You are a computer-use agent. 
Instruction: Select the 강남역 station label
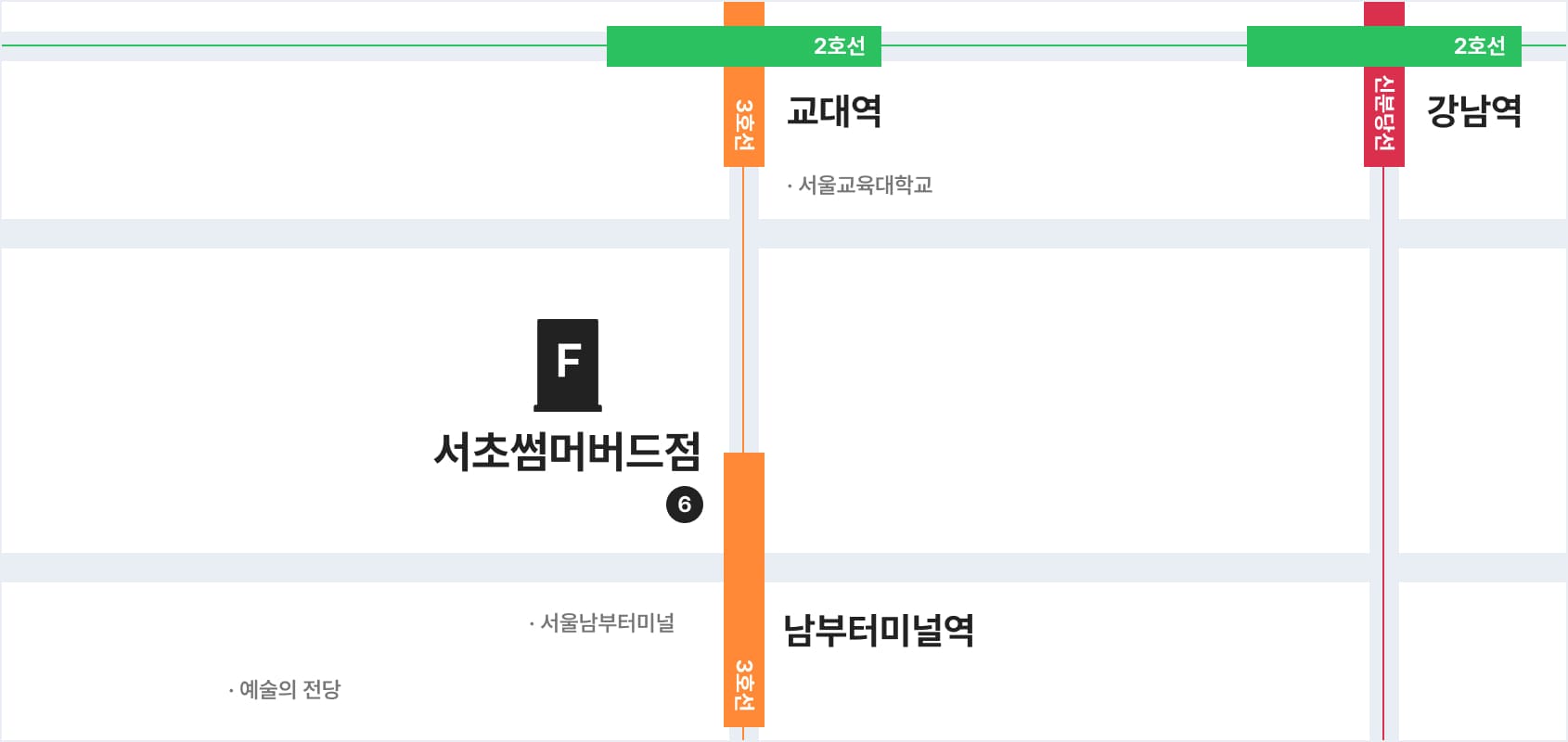coord(1473,110)
